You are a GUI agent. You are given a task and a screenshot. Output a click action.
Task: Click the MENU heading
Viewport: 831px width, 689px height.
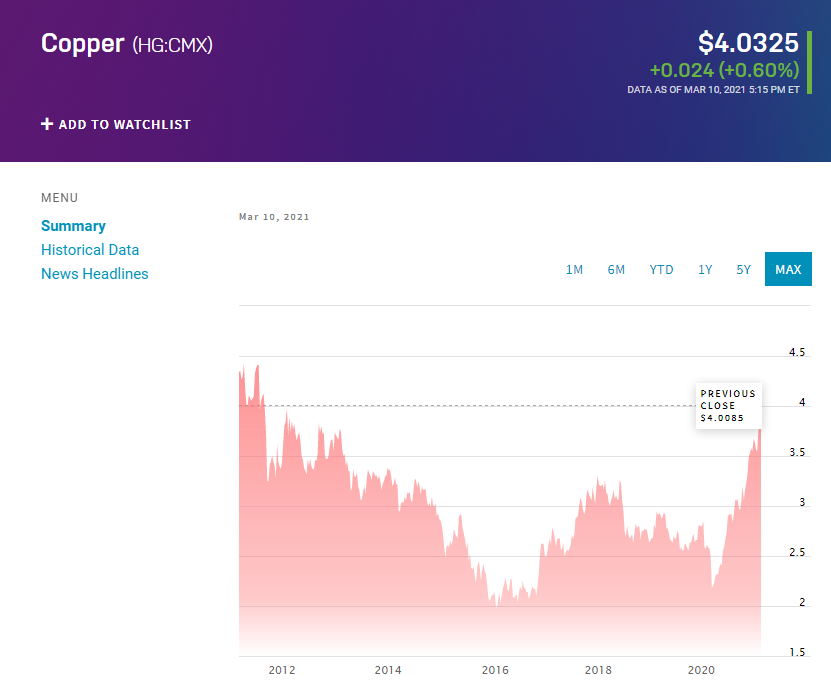click(x=59, y=198)
